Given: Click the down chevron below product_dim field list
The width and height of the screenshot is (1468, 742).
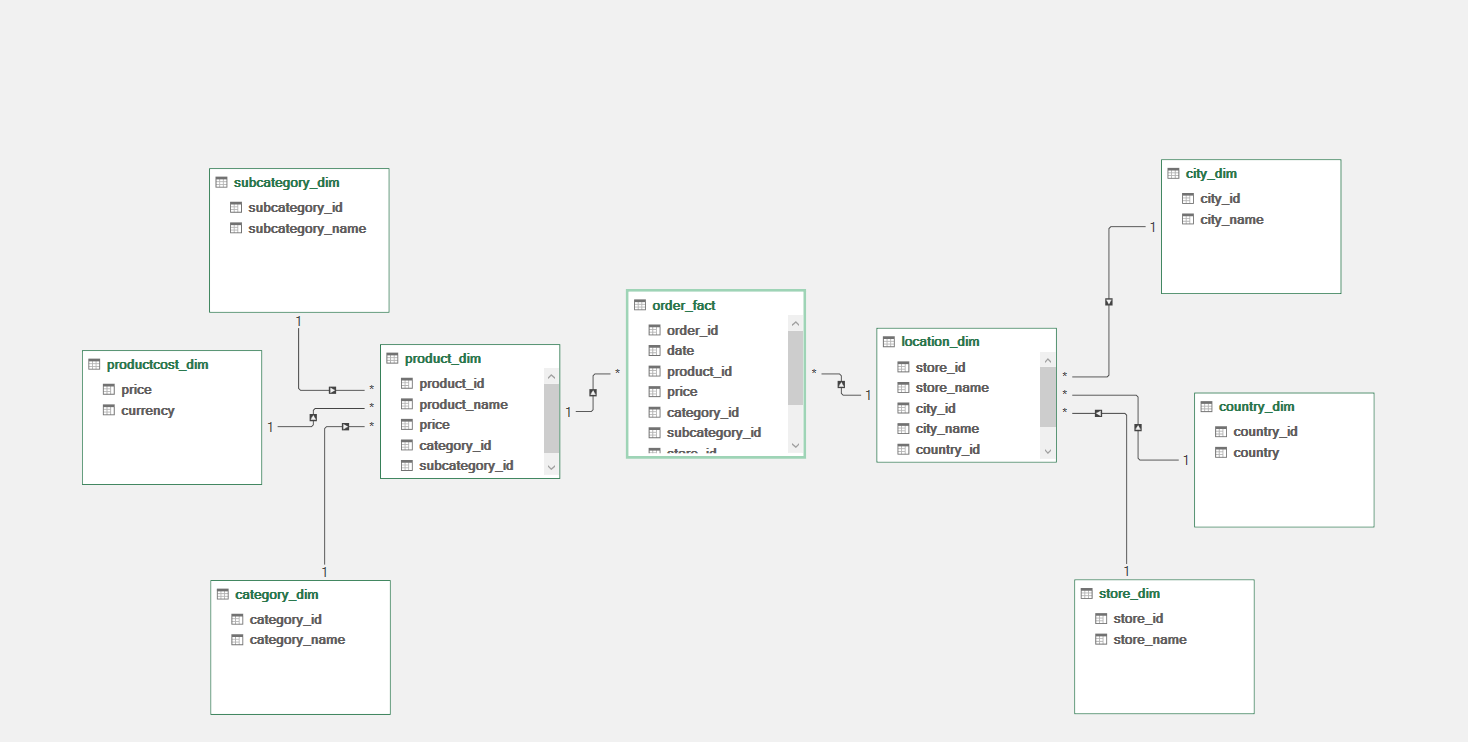Looking at the screenshot, I should [551, 466].
